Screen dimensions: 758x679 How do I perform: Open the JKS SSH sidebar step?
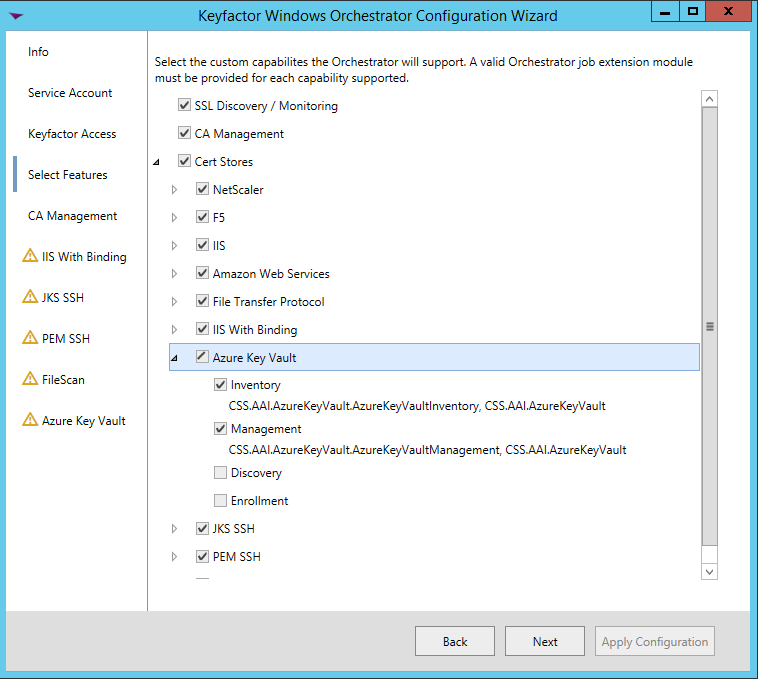point(63,298)
